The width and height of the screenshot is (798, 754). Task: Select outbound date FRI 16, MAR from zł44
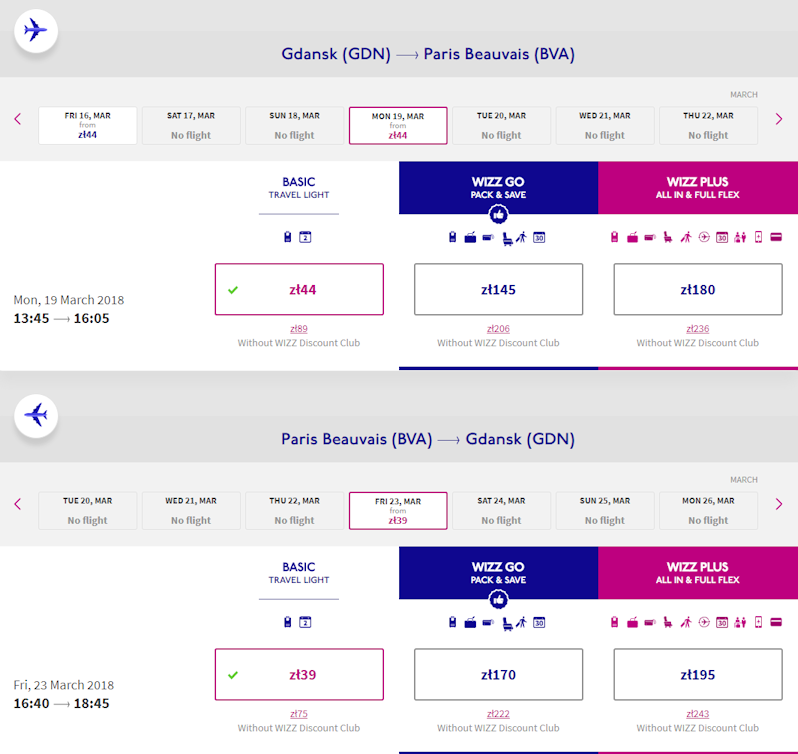(x=88, y=126)
